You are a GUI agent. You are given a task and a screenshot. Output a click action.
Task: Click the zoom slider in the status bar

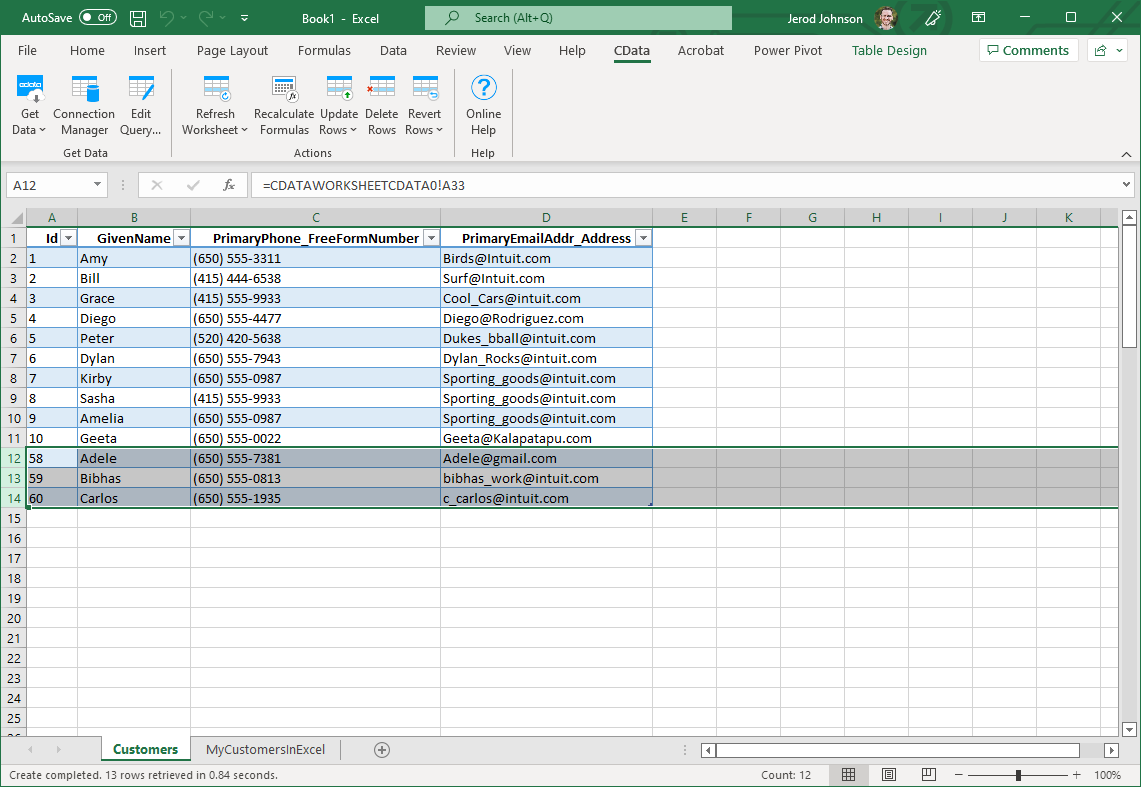pyautogui.click(x=1018, y=775)
